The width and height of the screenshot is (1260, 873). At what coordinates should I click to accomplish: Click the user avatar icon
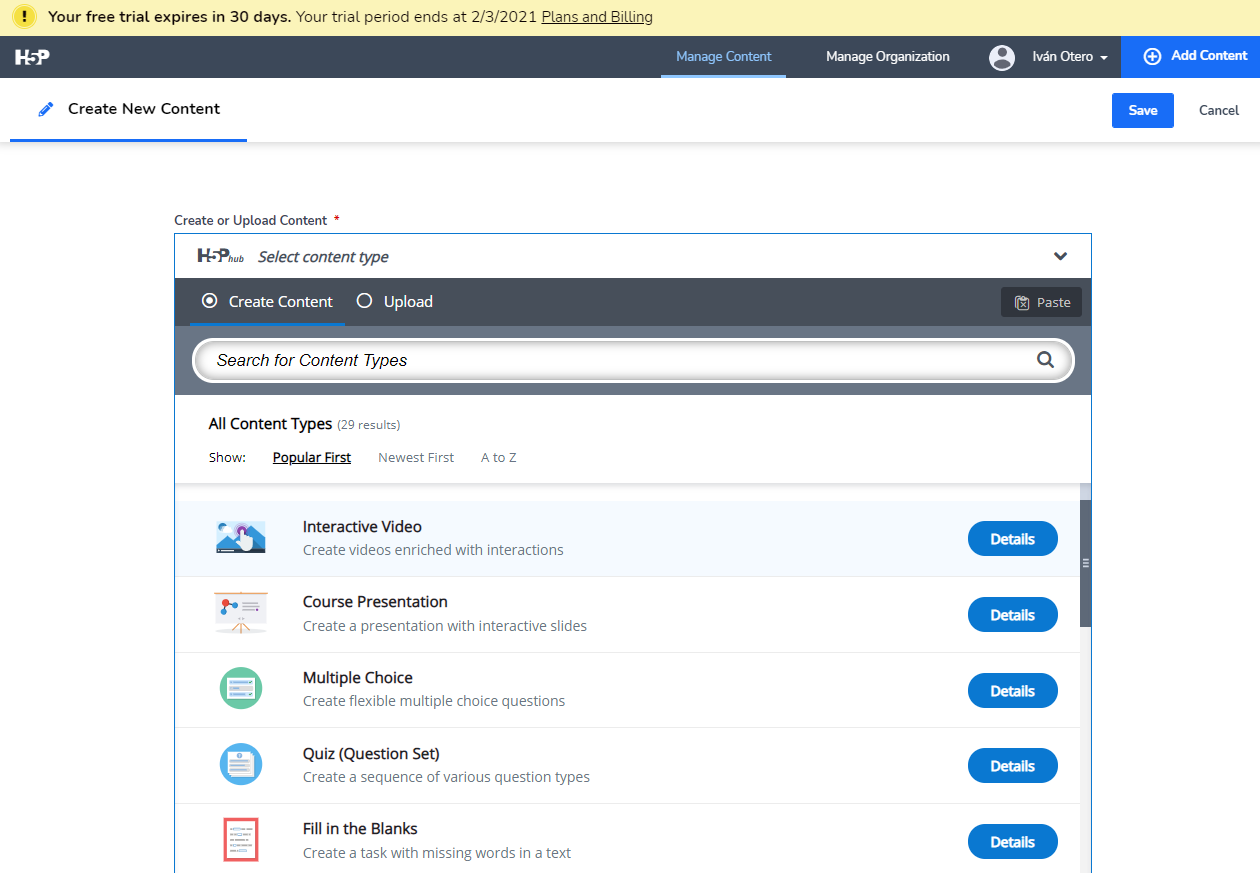point(1001,57)
